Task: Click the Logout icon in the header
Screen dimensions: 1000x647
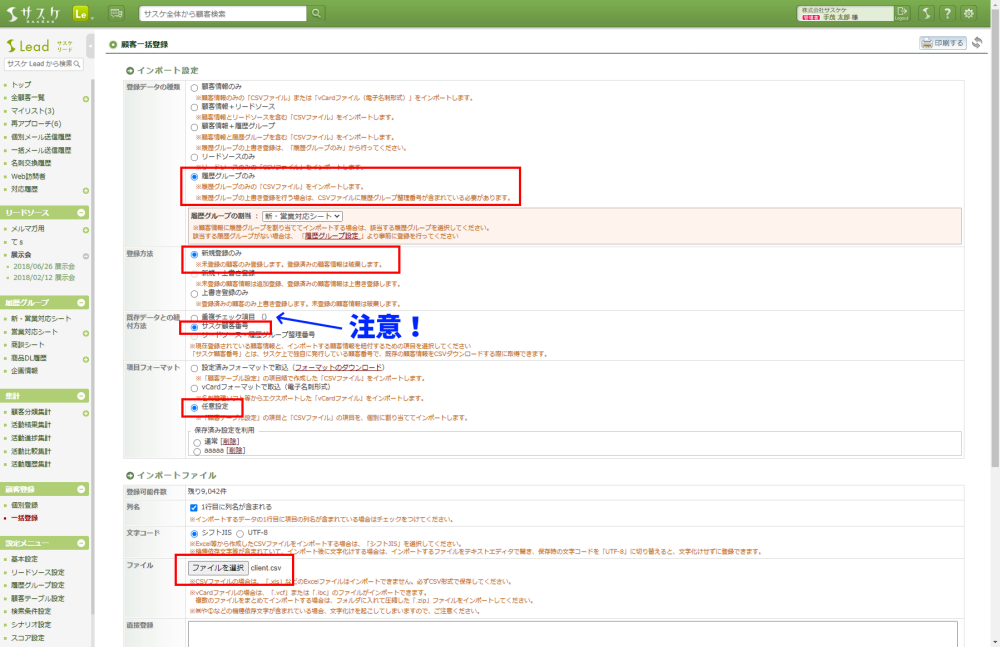Action: (x=902, y=13)
